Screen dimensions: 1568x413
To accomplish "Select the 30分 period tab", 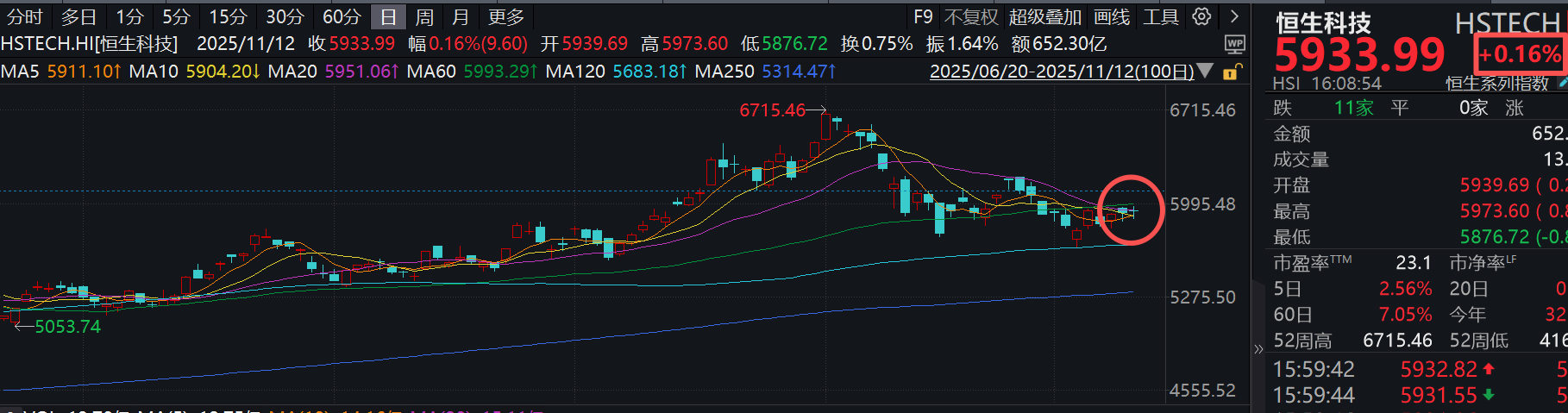I will click(x=285, y=17).
